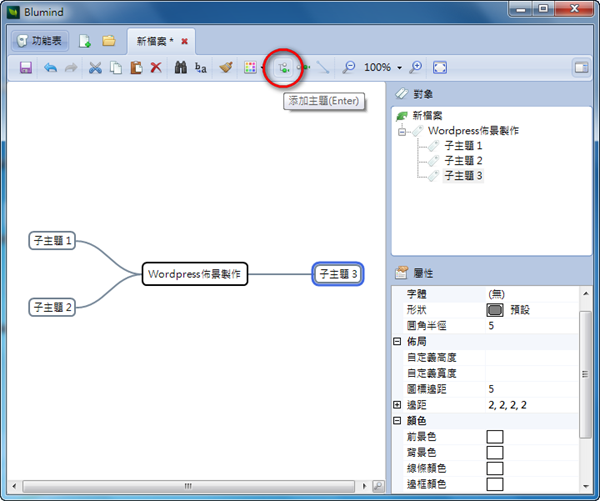Open the color theme dropdown arrow
The height and width of the screenshot is (501, 600).
tap(262, 68)
